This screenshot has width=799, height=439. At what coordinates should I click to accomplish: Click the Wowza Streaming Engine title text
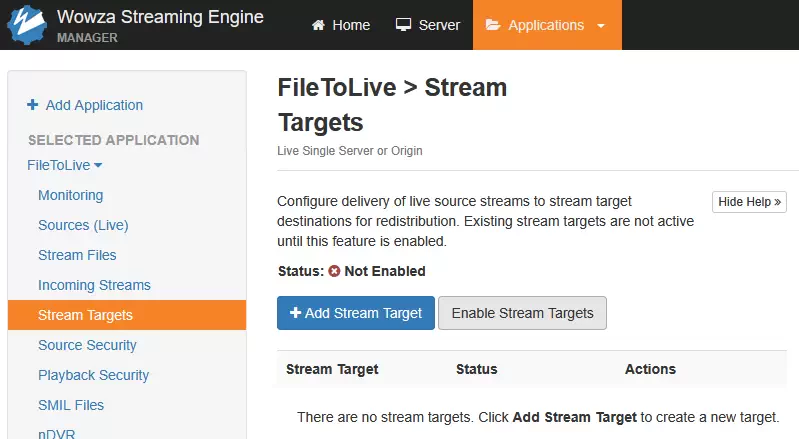pos(160,17)
